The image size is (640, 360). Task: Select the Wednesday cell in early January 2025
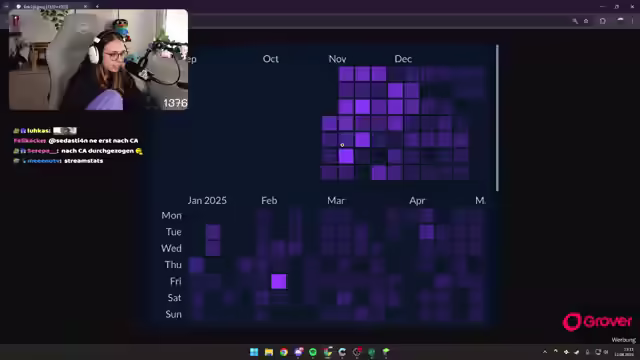213,248
